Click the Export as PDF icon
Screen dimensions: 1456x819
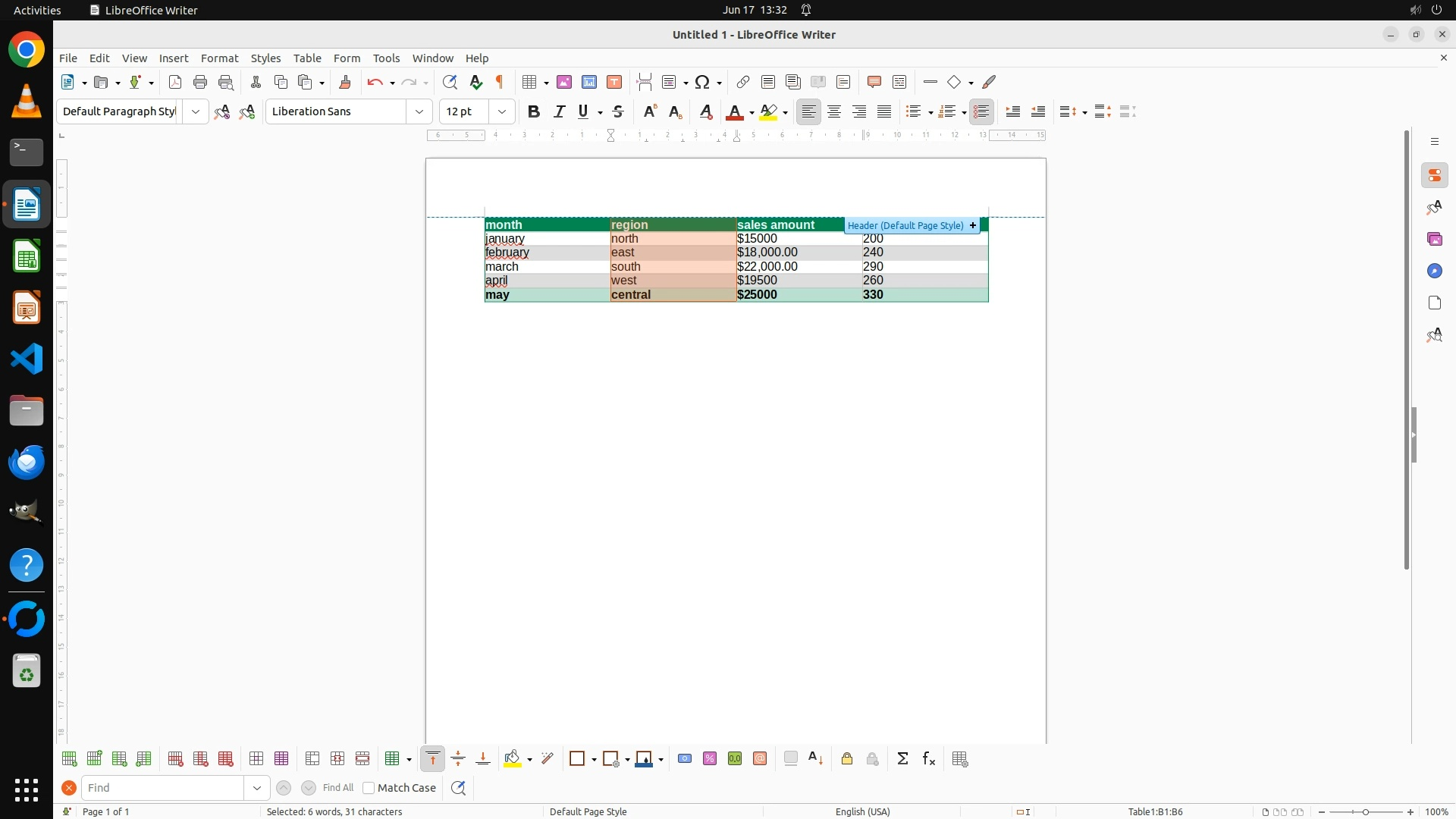175,82
